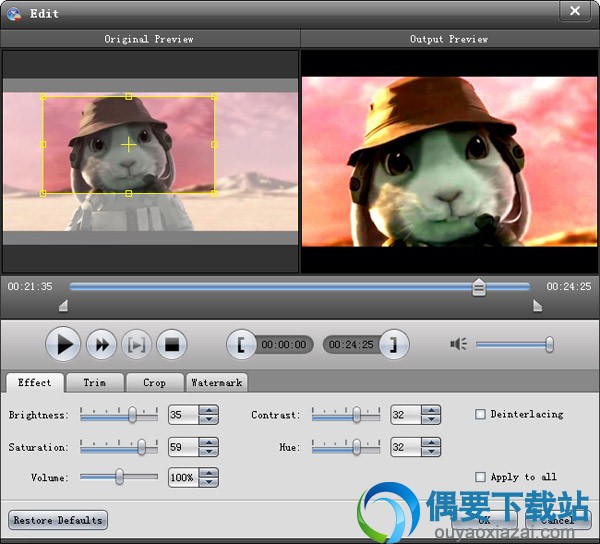Click the Volume field showing 100%

[184, 477]
